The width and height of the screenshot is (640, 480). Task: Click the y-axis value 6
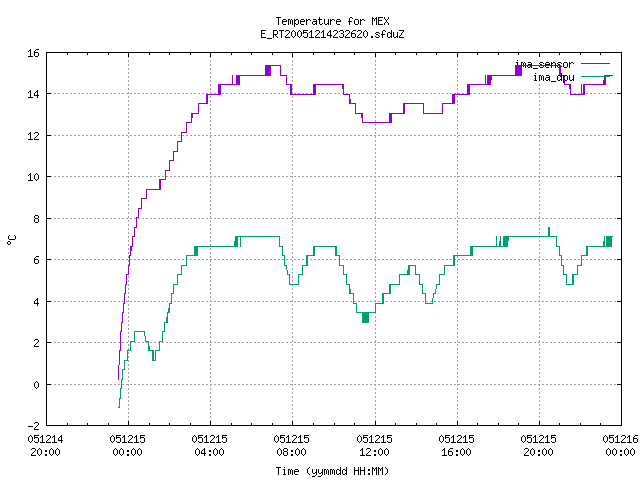point(36,260)
